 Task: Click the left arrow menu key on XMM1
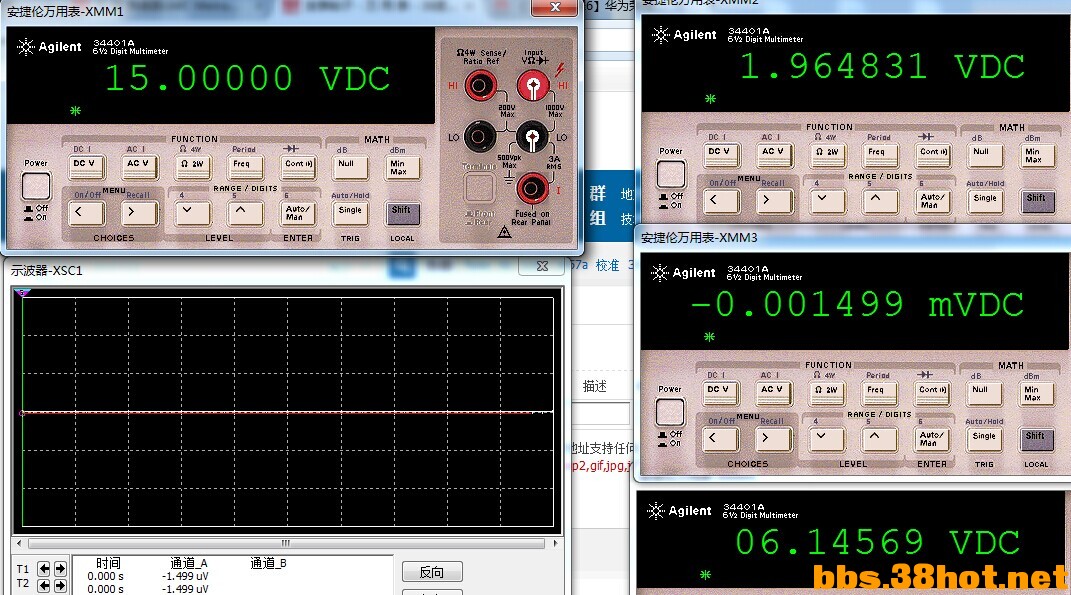pos(86,213)
